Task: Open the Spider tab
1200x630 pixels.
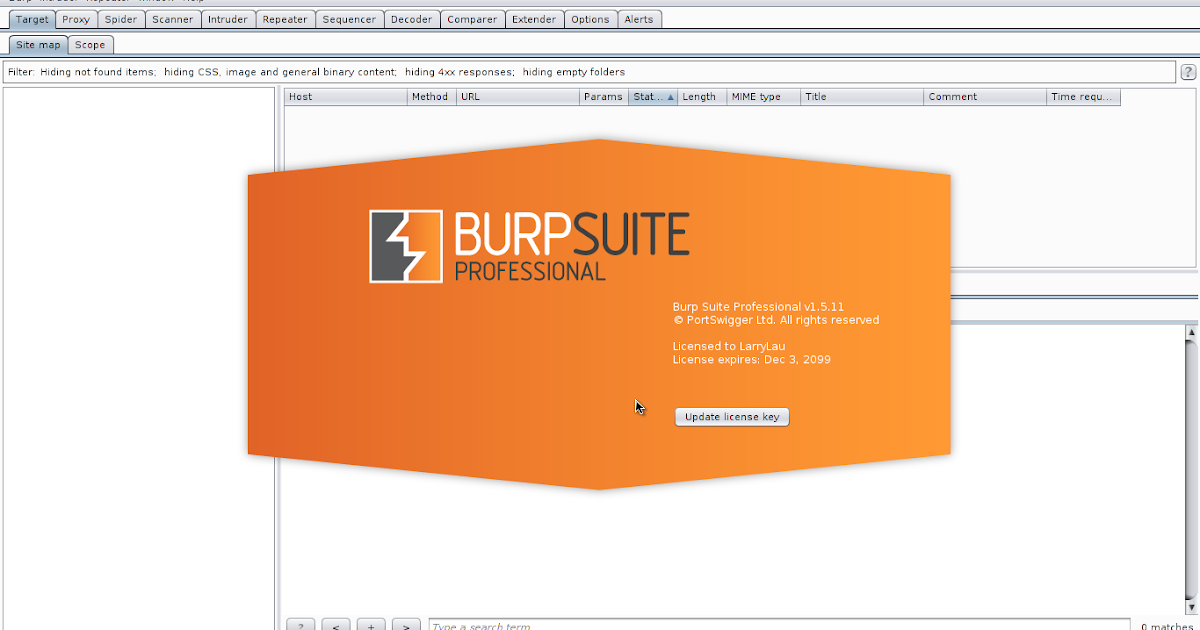Action: (121, 19)
